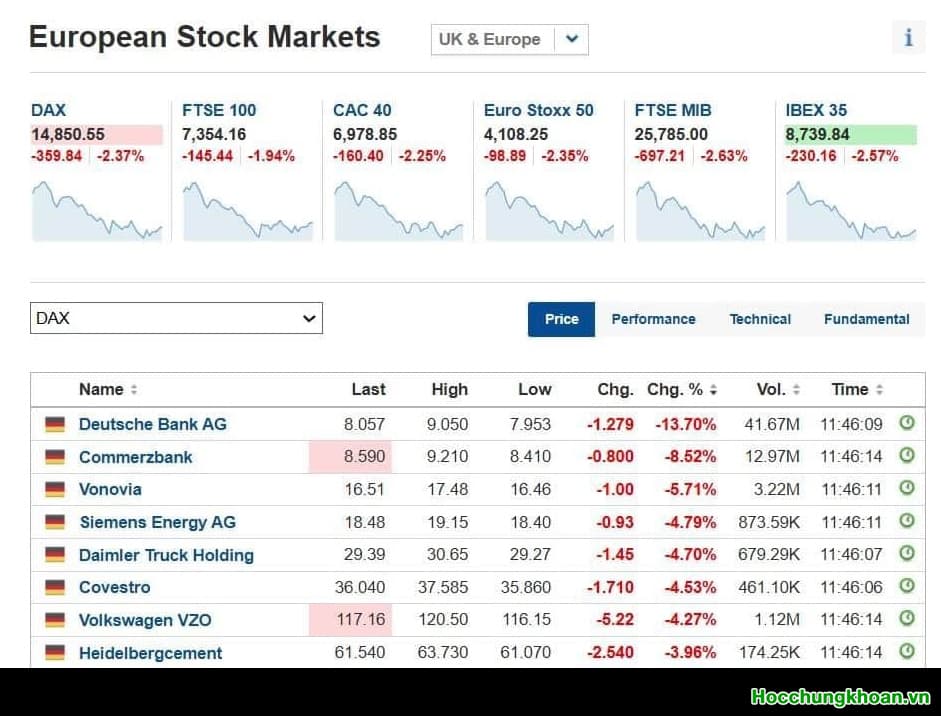Expand the DAX index selector
The image size is (941, 716).
point(176,318)
